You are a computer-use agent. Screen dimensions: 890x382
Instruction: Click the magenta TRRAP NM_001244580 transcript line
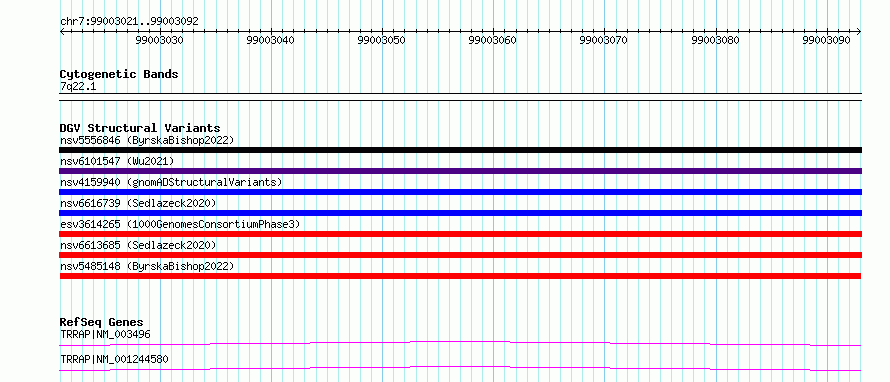pyautogui.click(x=460, y=368)
